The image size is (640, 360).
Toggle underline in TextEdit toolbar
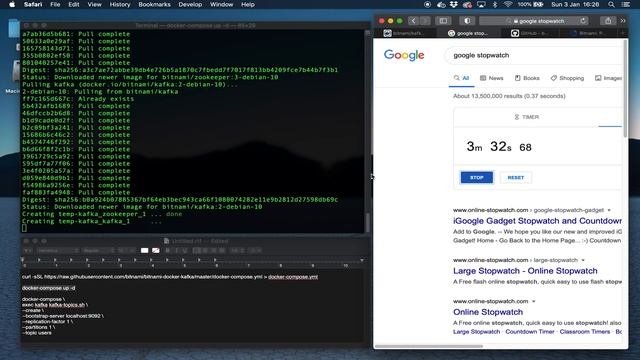pyautogui.click(x=185, y=250)
